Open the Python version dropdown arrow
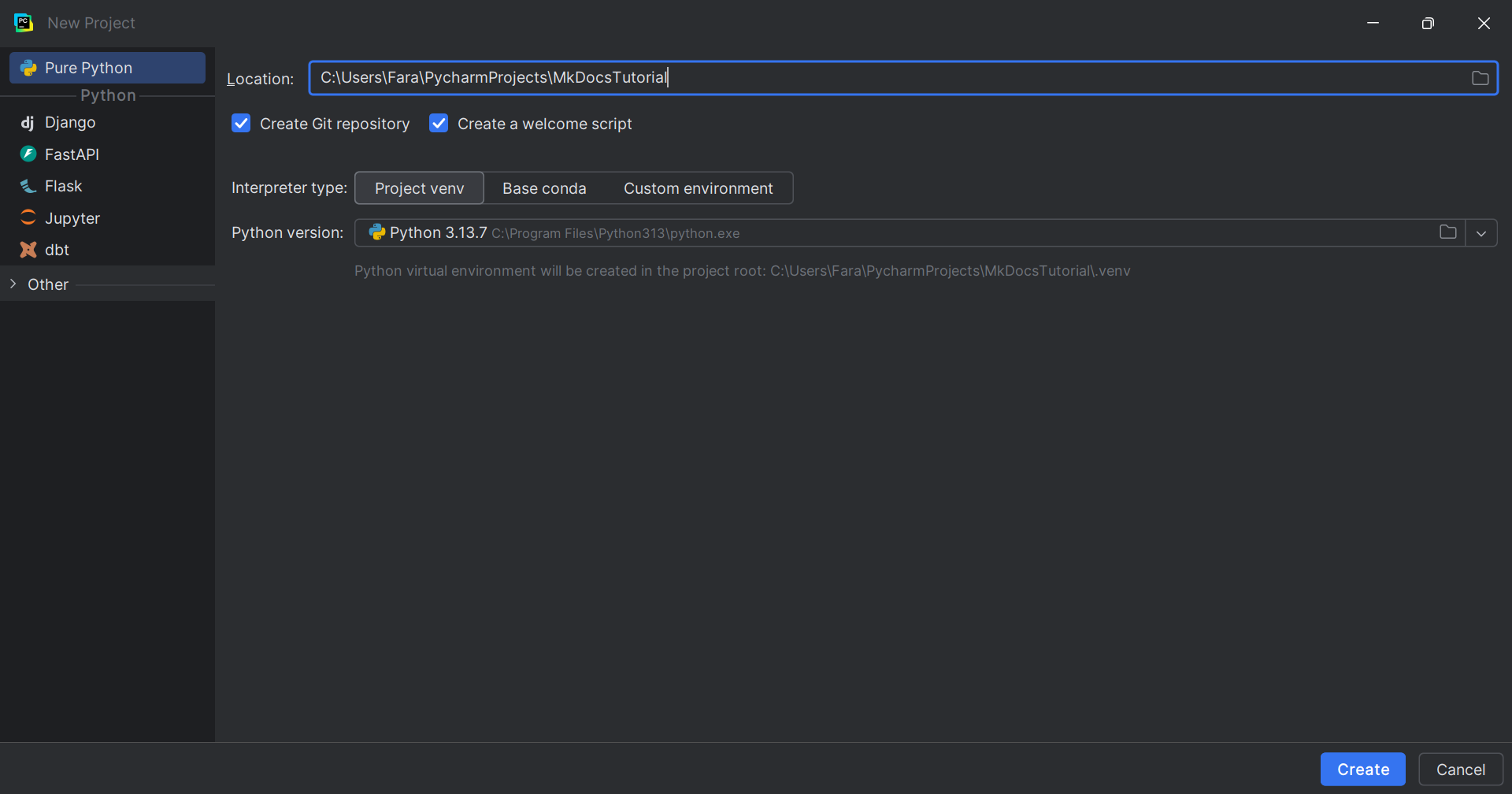This screenshot has height=794, width=1512. [1480, 233]
